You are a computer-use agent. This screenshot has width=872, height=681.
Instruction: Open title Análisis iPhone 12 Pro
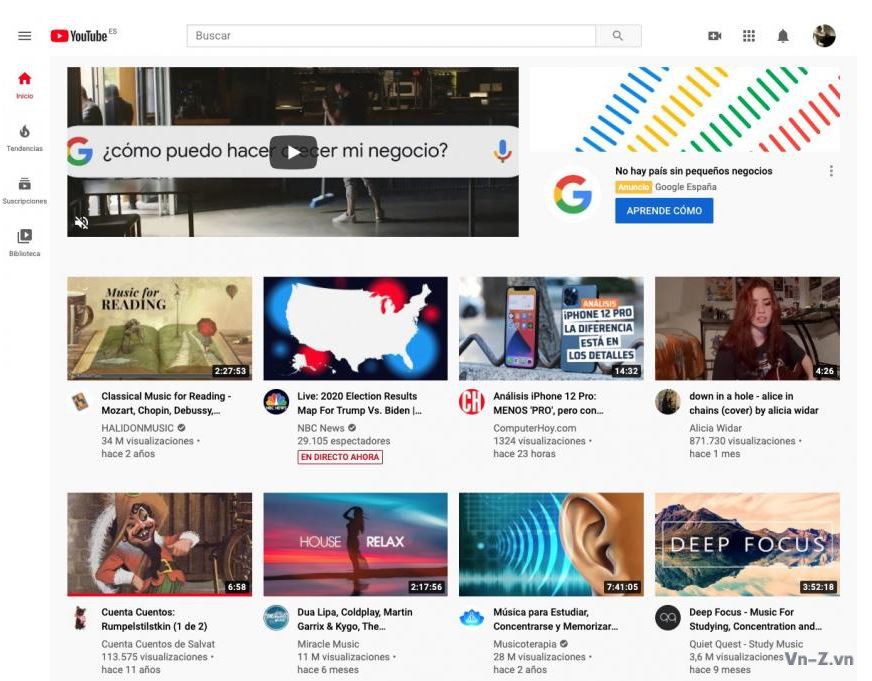[x=548, y=403]
